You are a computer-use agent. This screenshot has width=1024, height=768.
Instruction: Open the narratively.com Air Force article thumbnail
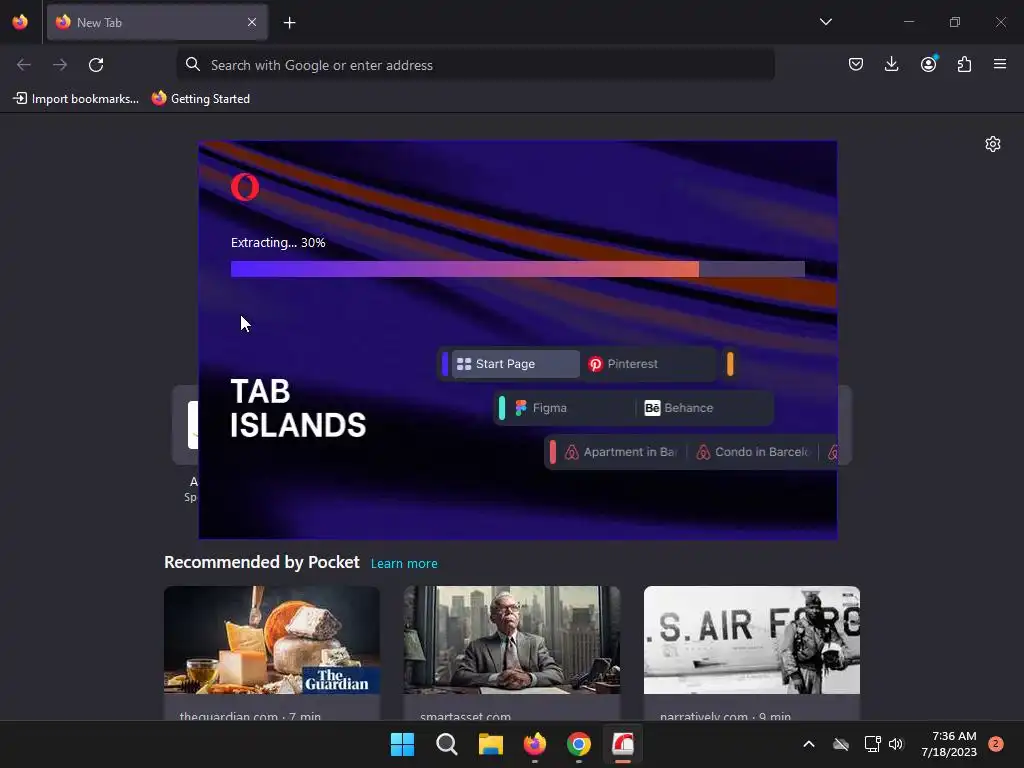tap(752, 640)
